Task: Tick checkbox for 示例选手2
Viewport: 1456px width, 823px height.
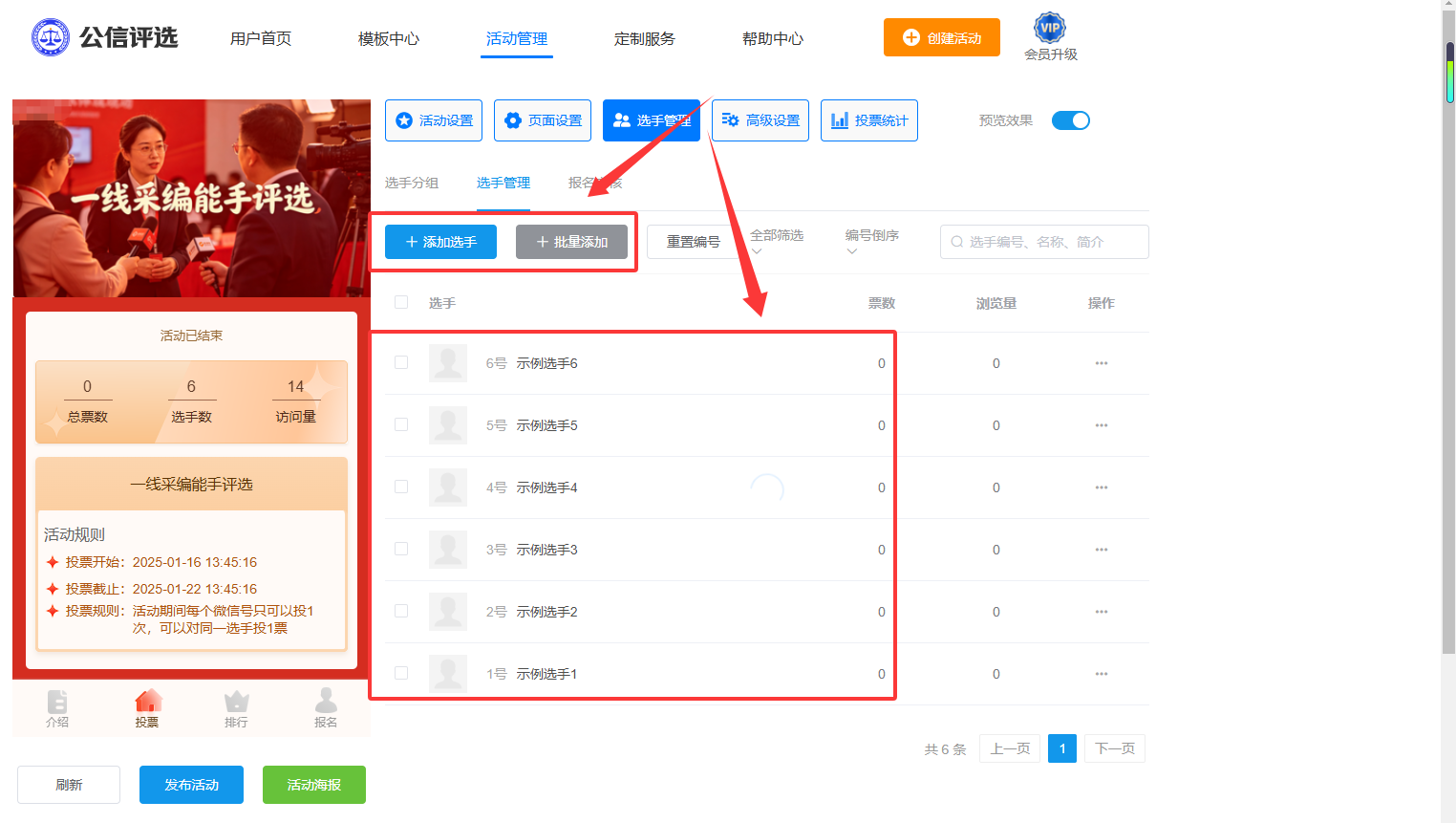Action: coord(401,611)
